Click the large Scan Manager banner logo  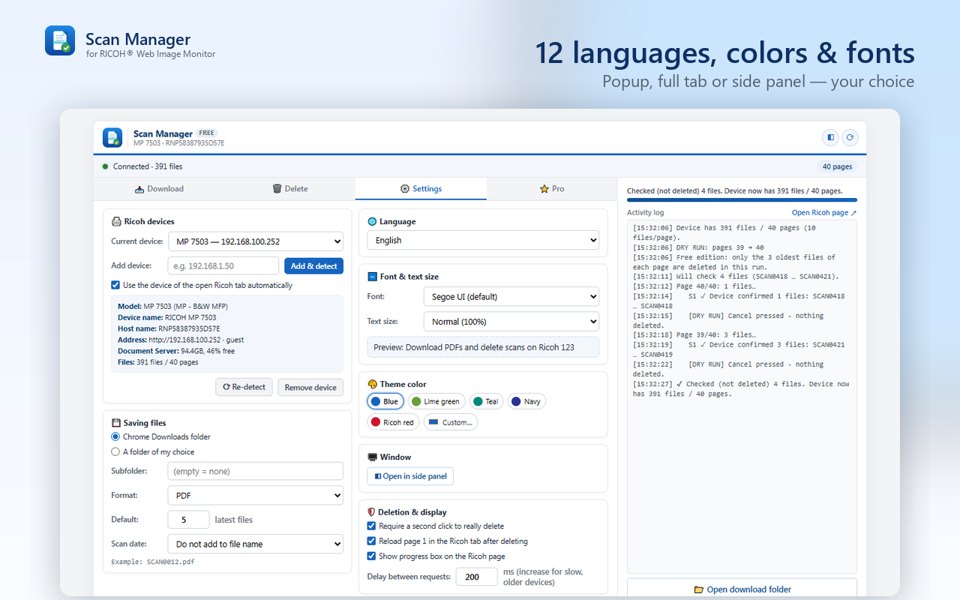tap(60, 40)
